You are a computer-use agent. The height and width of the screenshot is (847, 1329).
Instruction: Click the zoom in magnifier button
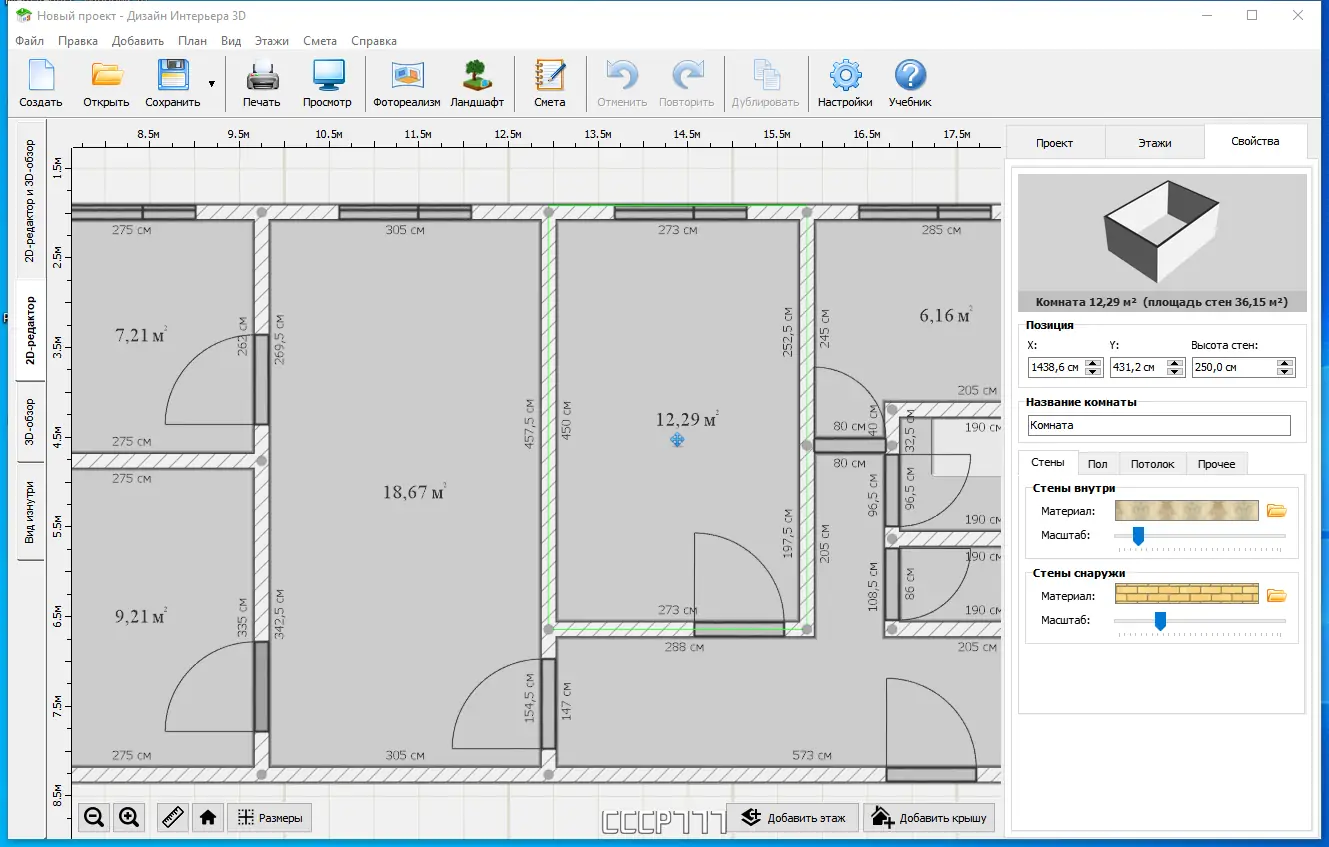click(129, 817)
